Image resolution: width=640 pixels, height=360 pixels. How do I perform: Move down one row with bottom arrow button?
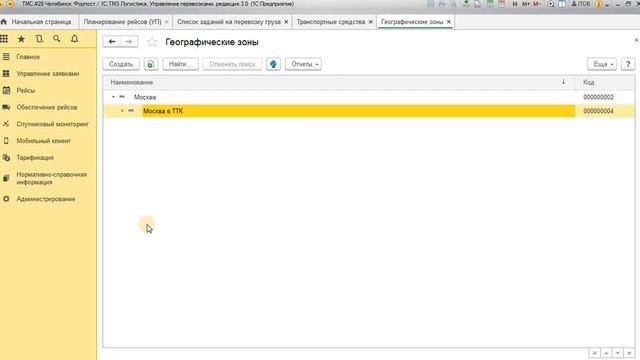[x=618, y=353]
